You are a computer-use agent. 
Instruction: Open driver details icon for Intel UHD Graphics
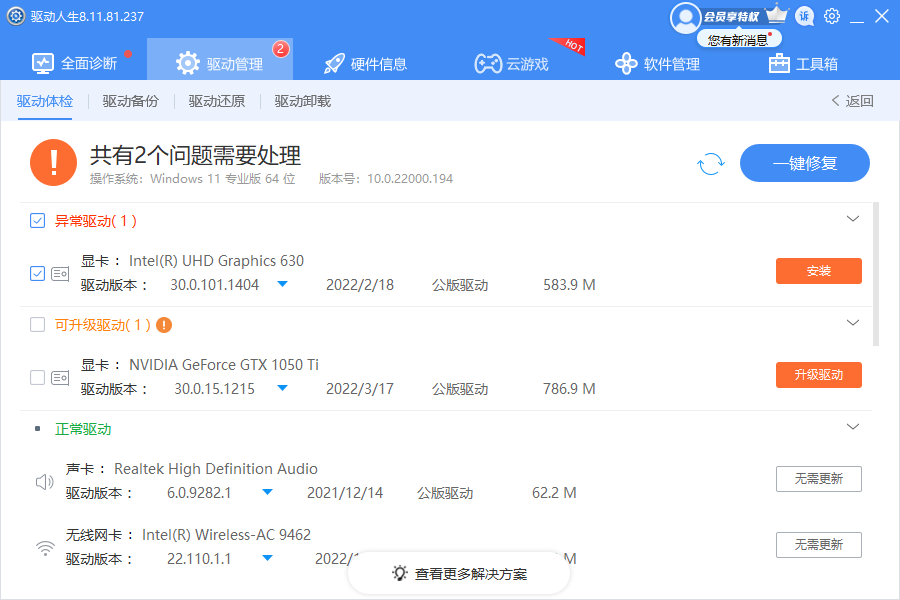point(62,274)
